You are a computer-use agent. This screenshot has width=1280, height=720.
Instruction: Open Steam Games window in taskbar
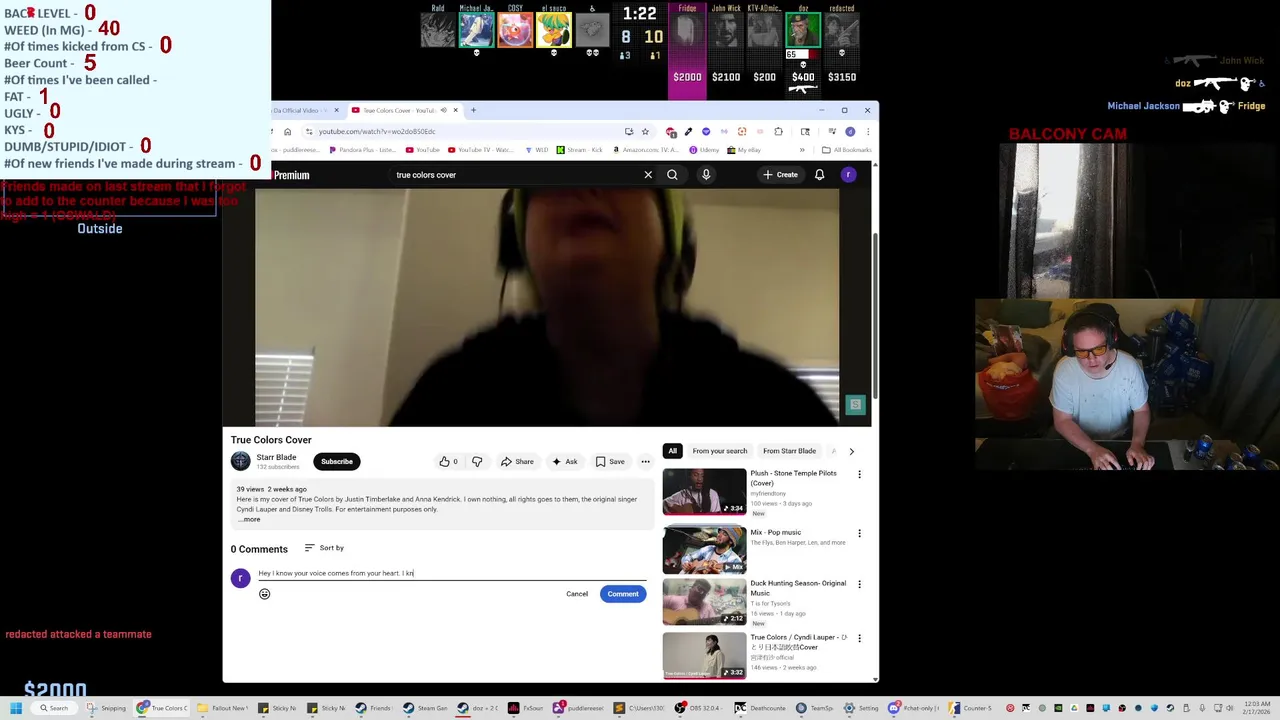coord(425,708)
